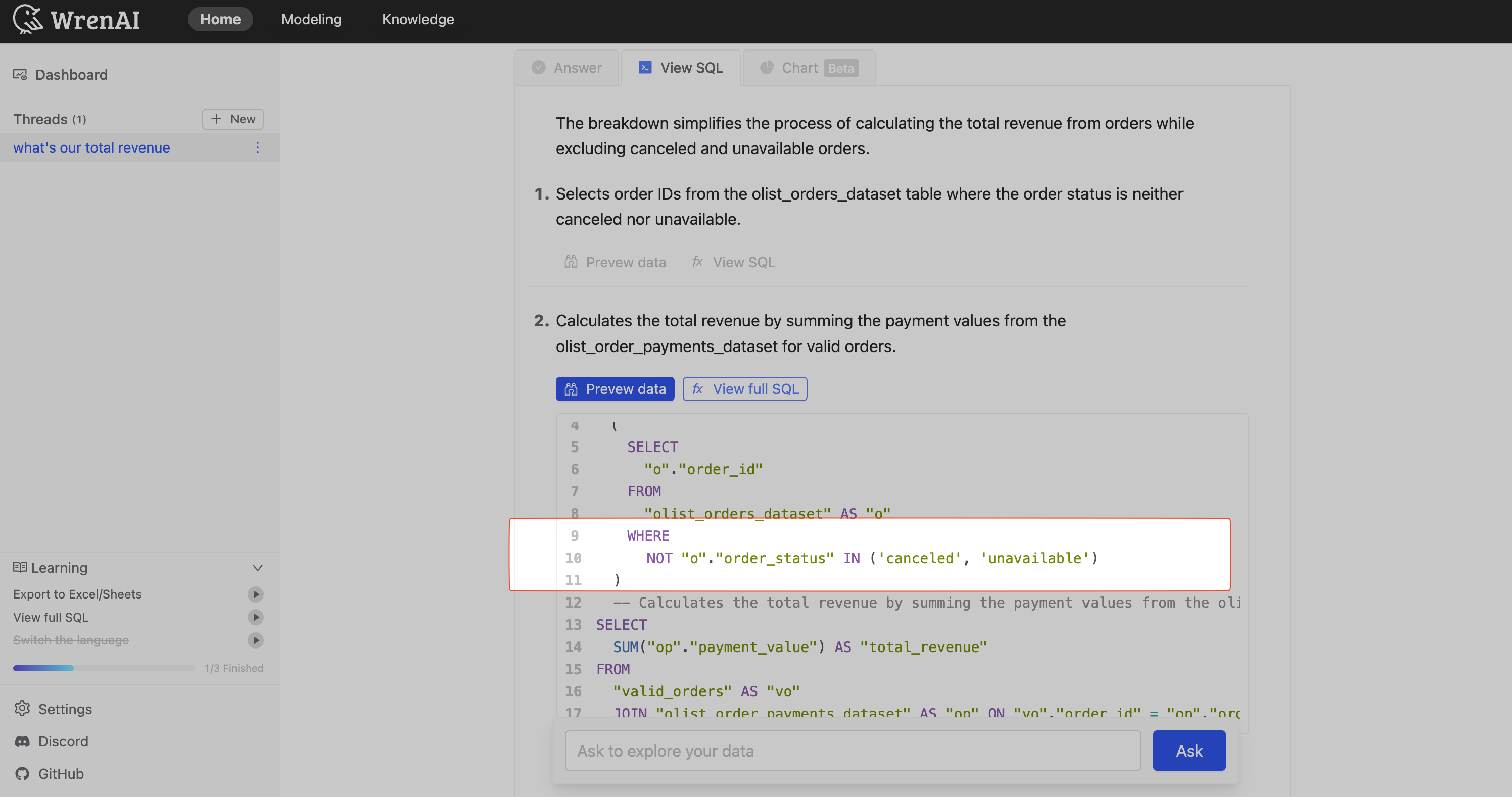Screen dimensions: 1512x797
Task: Click the Learning book icon
Action: 20,567
